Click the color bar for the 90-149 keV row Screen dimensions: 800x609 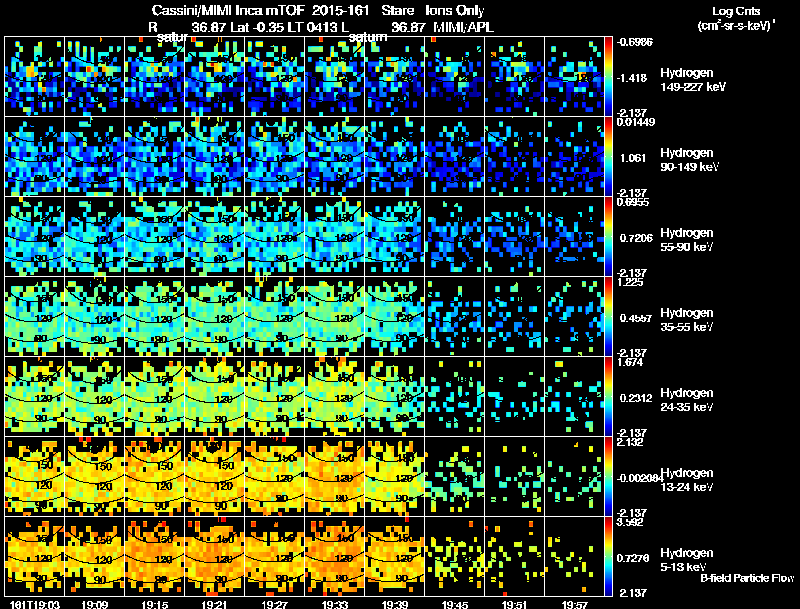pos(608,157)
